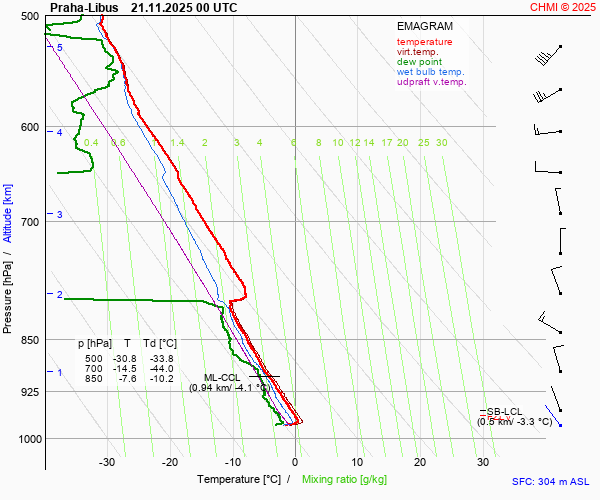Click the virt.temp. legend entry
The height and width of the screenshot is (500, 600).
tap(419, 52)
